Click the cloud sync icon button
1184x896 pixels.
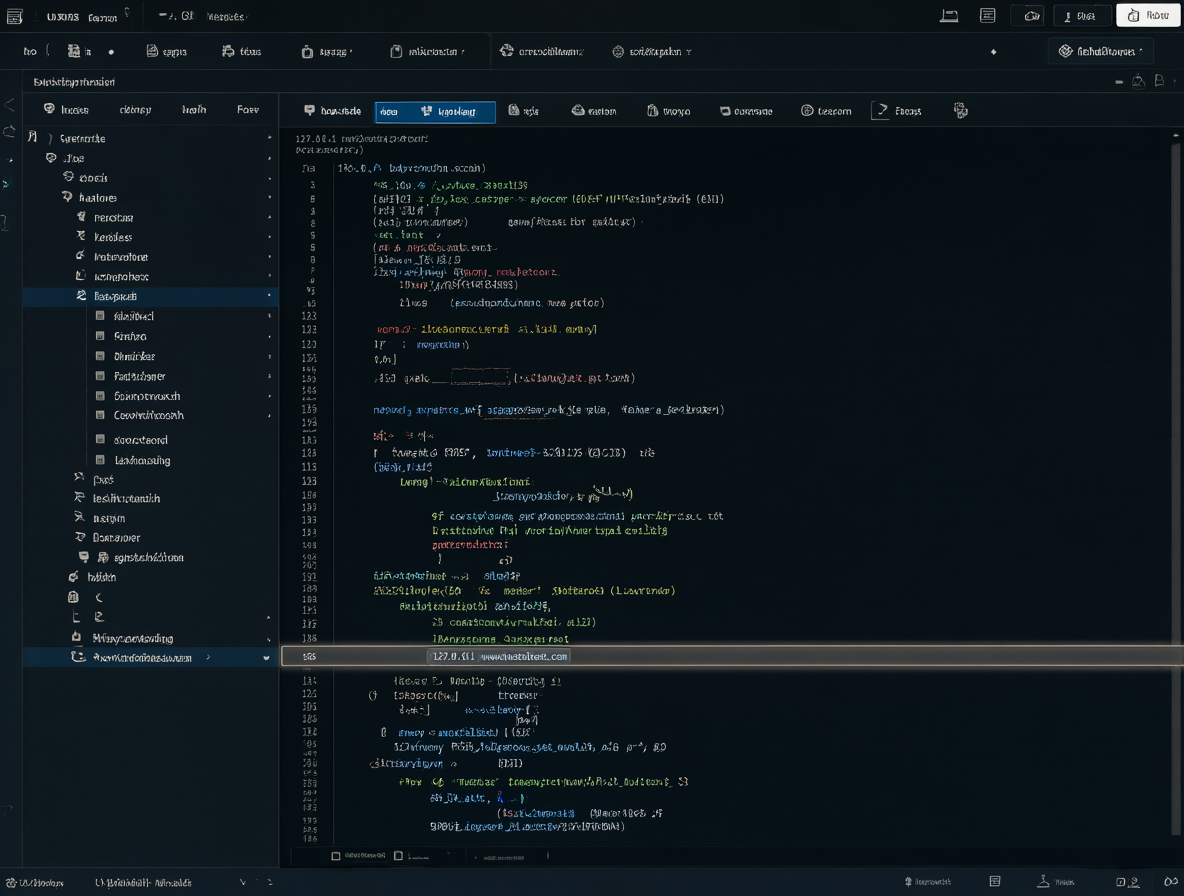(1031, 16)
